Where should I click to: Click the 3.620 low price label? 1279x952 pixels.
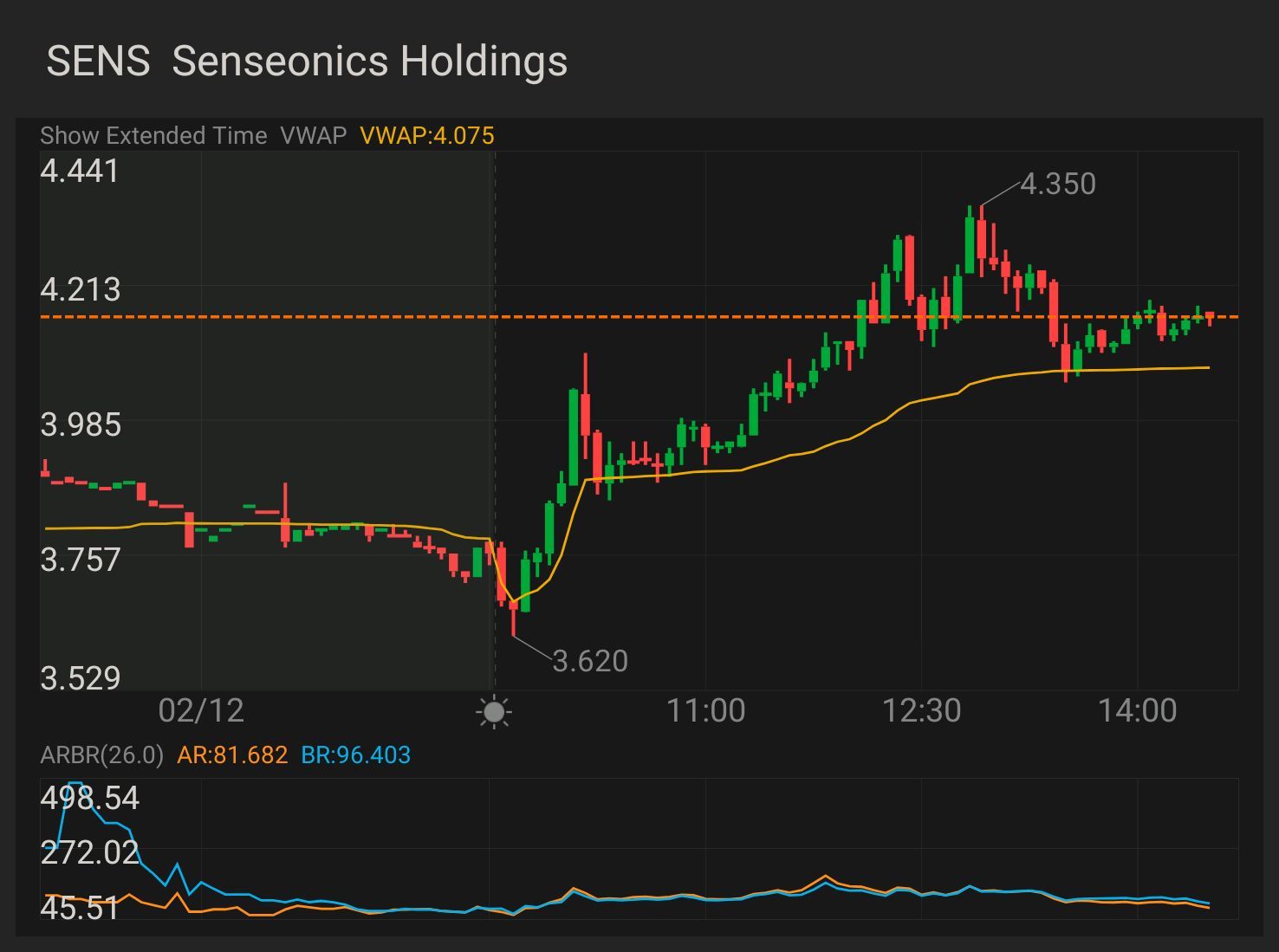click(590, 661)
